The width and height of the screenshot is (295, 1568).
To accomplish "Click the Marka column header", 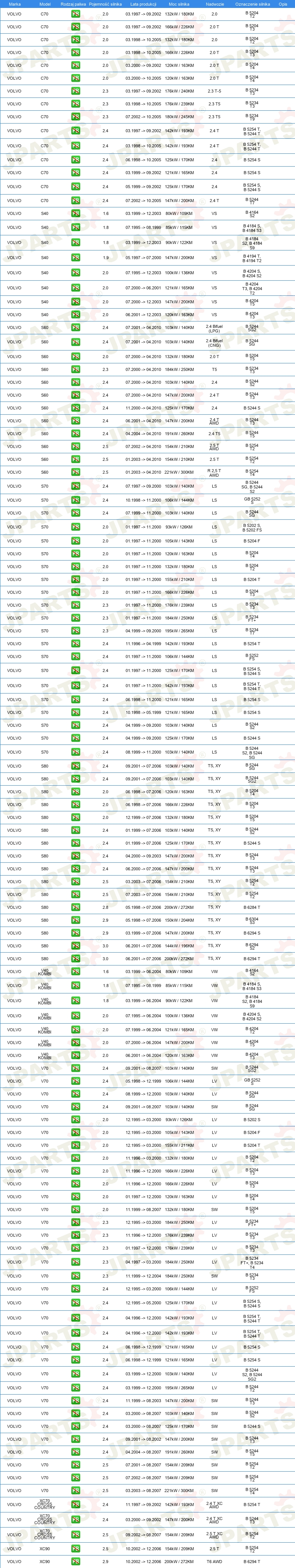I will click(15, 4).
